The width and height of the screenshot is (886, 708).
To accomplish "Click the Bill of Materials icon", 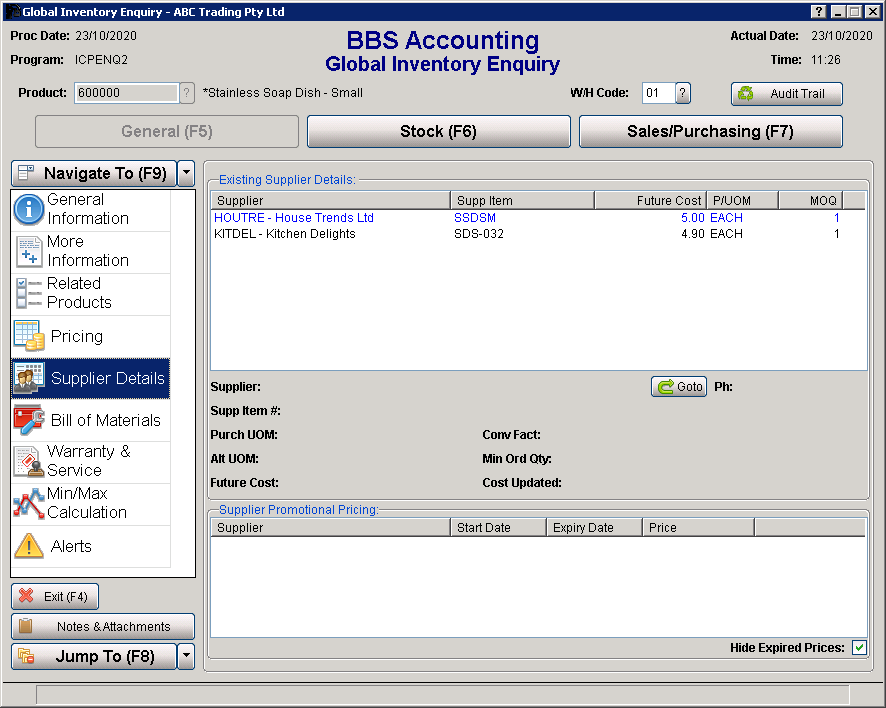I will pos(30,420).
